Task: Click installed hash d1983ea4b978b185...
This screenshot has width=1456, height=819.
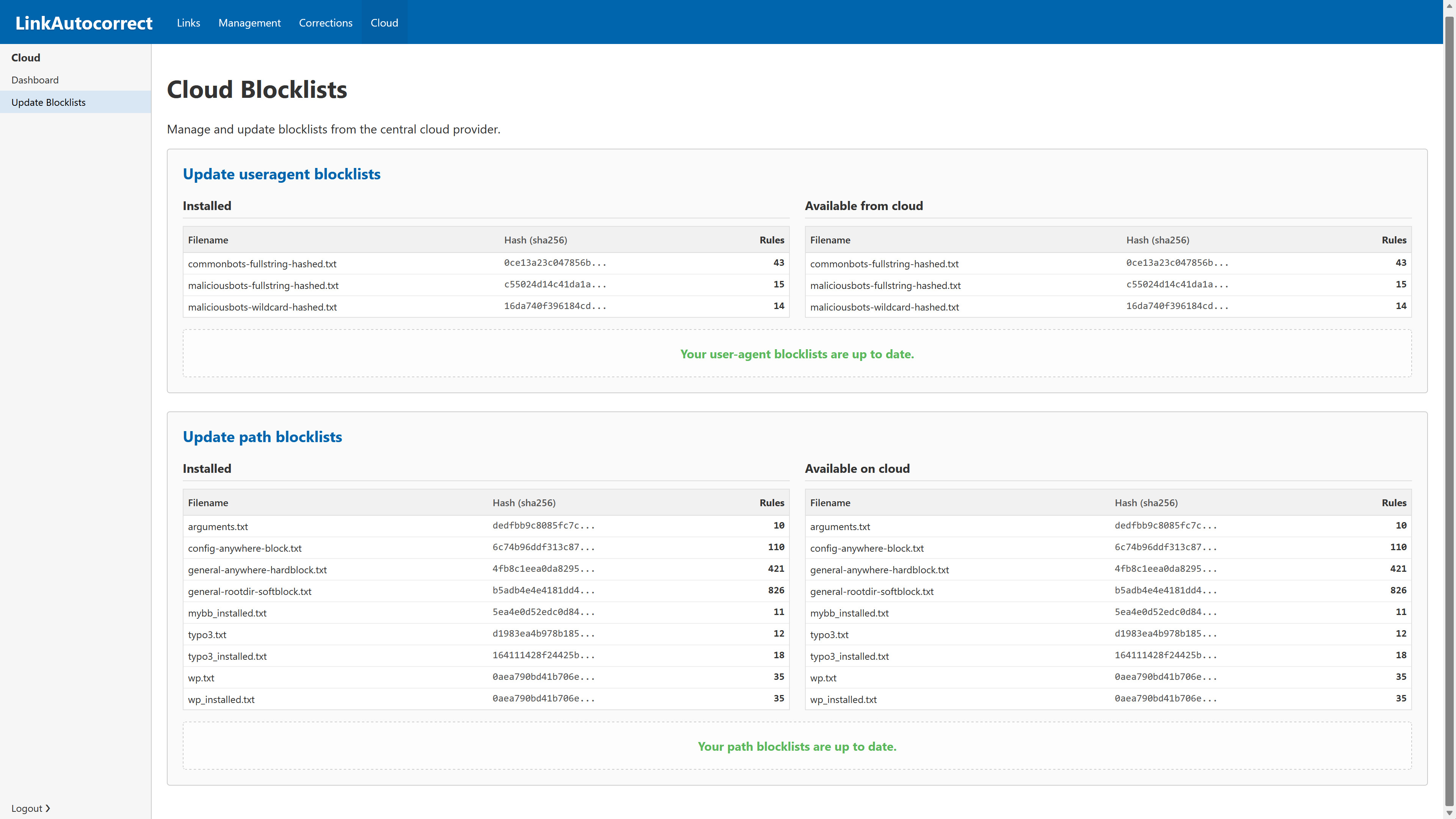Action: (544, 634)
